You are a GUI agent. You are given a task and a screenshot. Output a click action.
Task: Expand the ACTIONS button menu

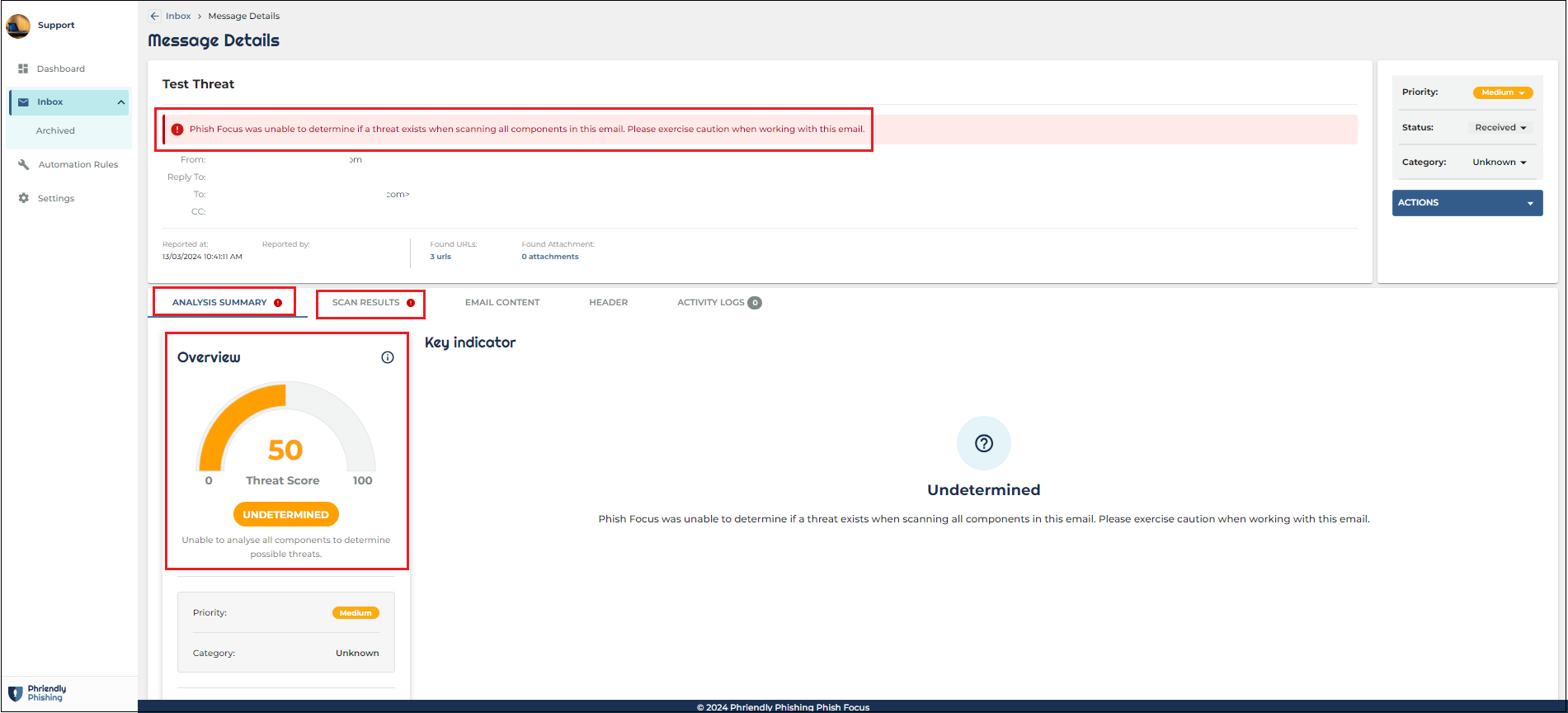1467,203
